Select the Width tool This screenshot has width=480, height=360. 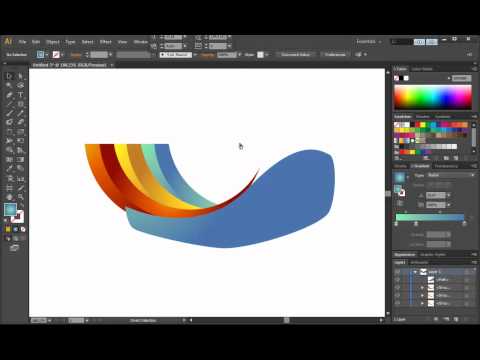coord(9,141)
